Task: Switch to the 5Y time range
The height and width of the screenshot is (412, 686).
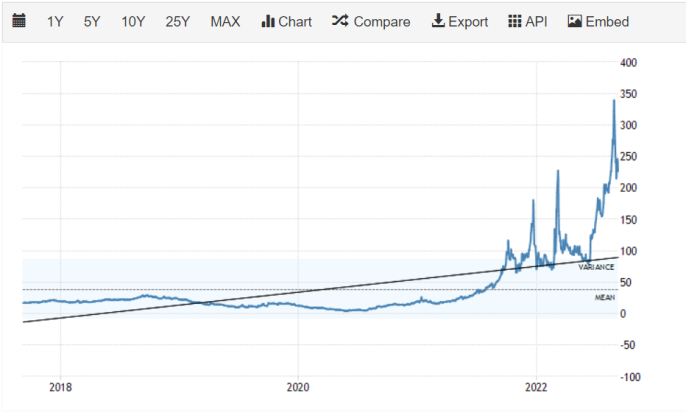Action: coord(92,21)
